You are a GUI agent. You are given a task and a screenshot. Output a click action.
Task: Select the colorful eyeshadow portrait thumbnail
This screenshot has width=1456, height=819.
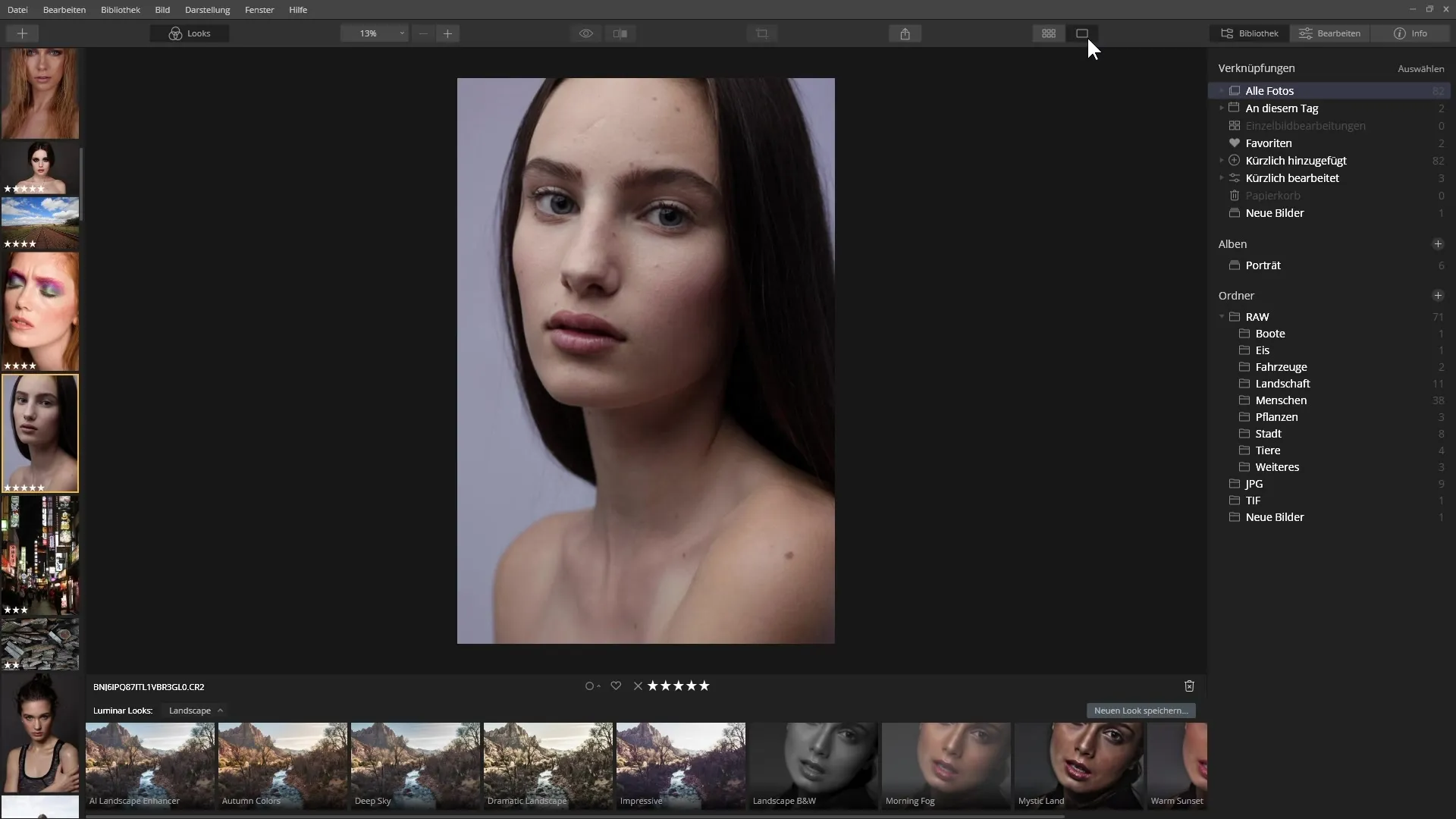(40, 312)
